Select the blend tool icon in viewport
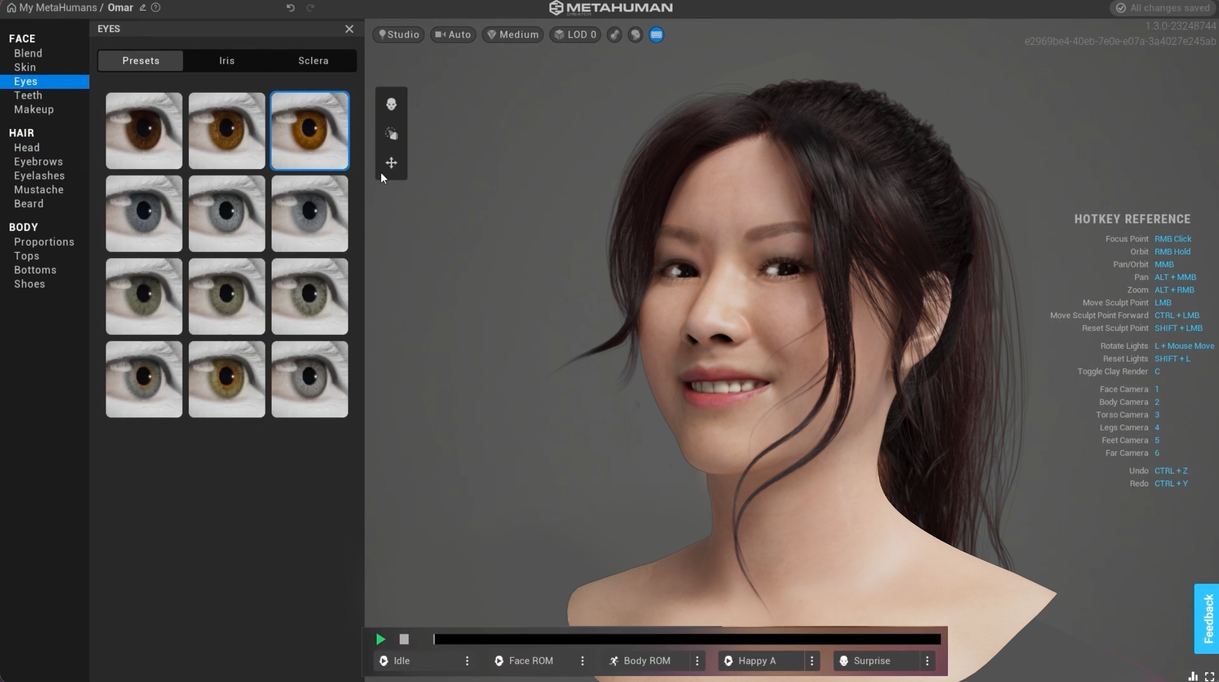The image size is (1219, 682). point(391,133)
